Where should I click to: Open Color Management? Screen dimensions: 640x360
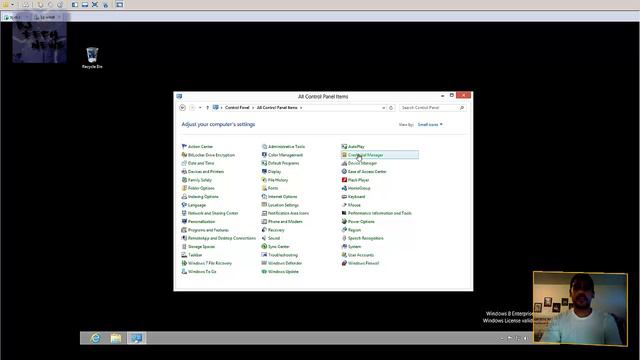(x=282, y=155)
